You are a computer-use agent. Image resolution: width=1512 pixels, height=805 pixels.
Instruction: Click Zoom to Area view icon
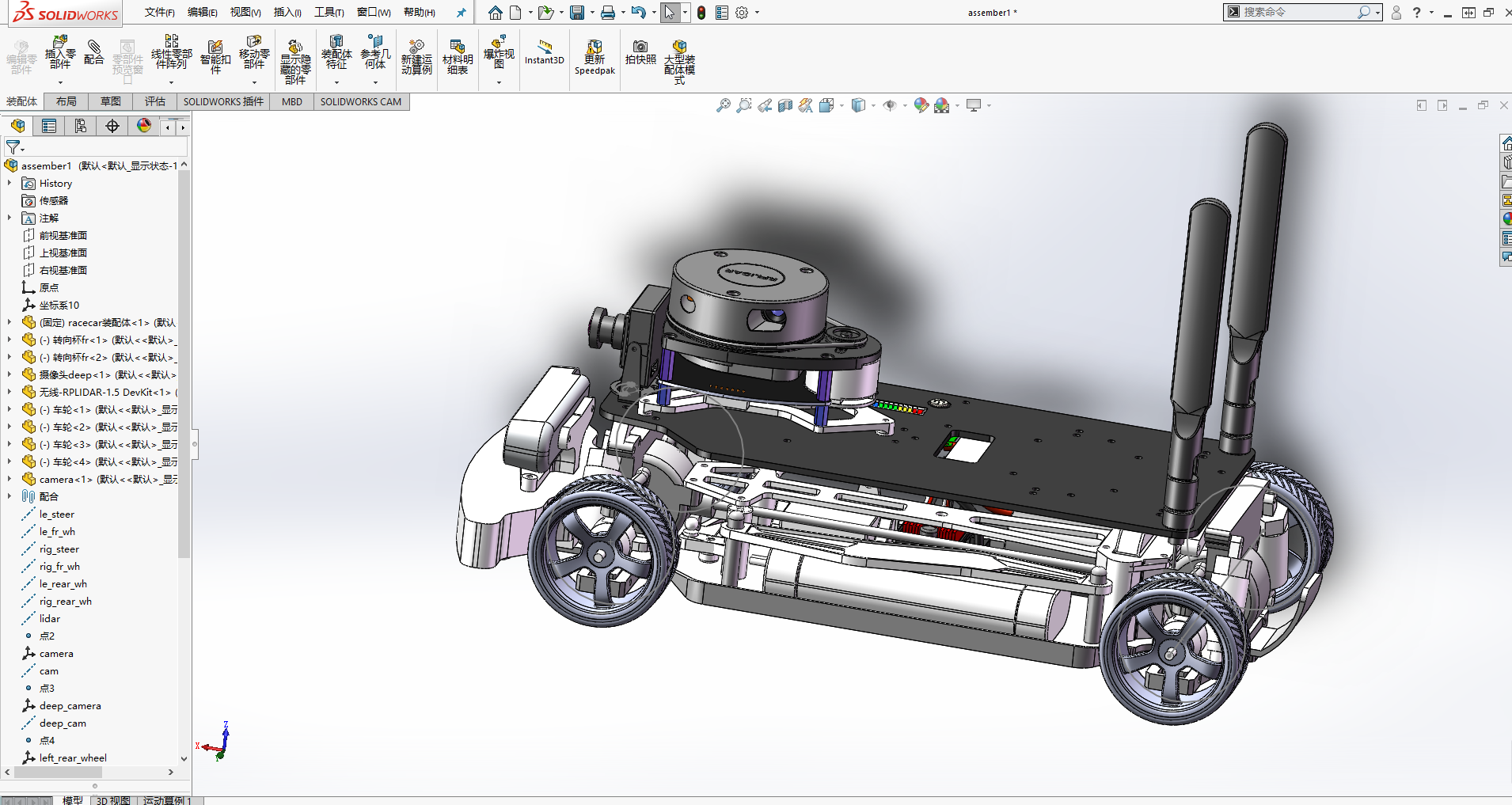(x=744, y=105)
